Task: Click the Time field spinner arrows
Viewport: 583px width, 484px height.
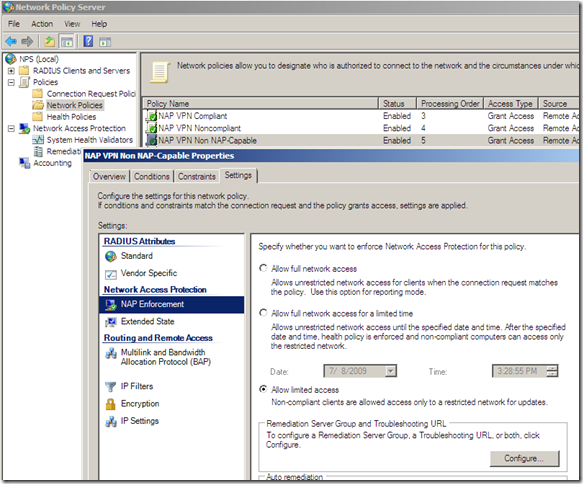Action: pos(553,371)
